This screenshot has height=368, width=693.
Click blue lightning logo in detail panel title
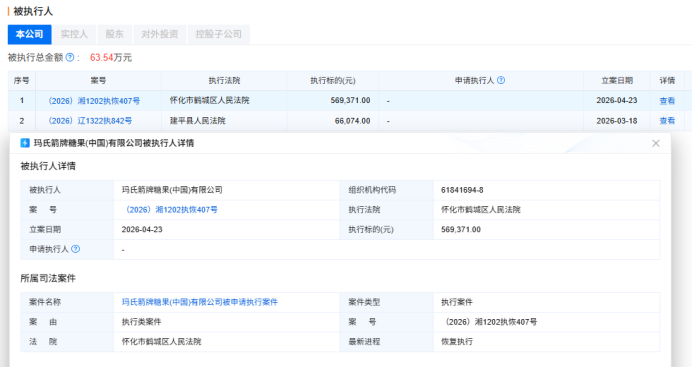25,143
